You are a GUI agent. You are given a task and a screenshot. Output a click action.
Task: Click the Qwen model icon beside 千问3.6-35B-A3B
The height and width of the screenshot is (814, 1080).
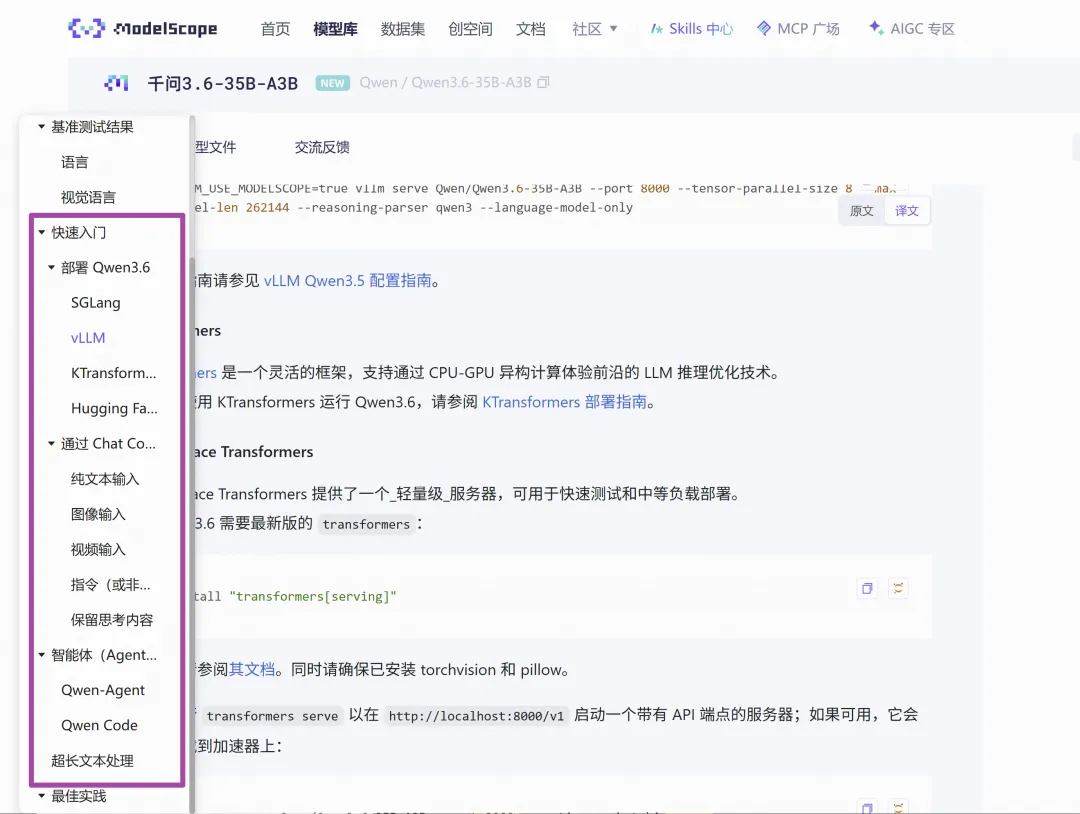coord(117,83)
